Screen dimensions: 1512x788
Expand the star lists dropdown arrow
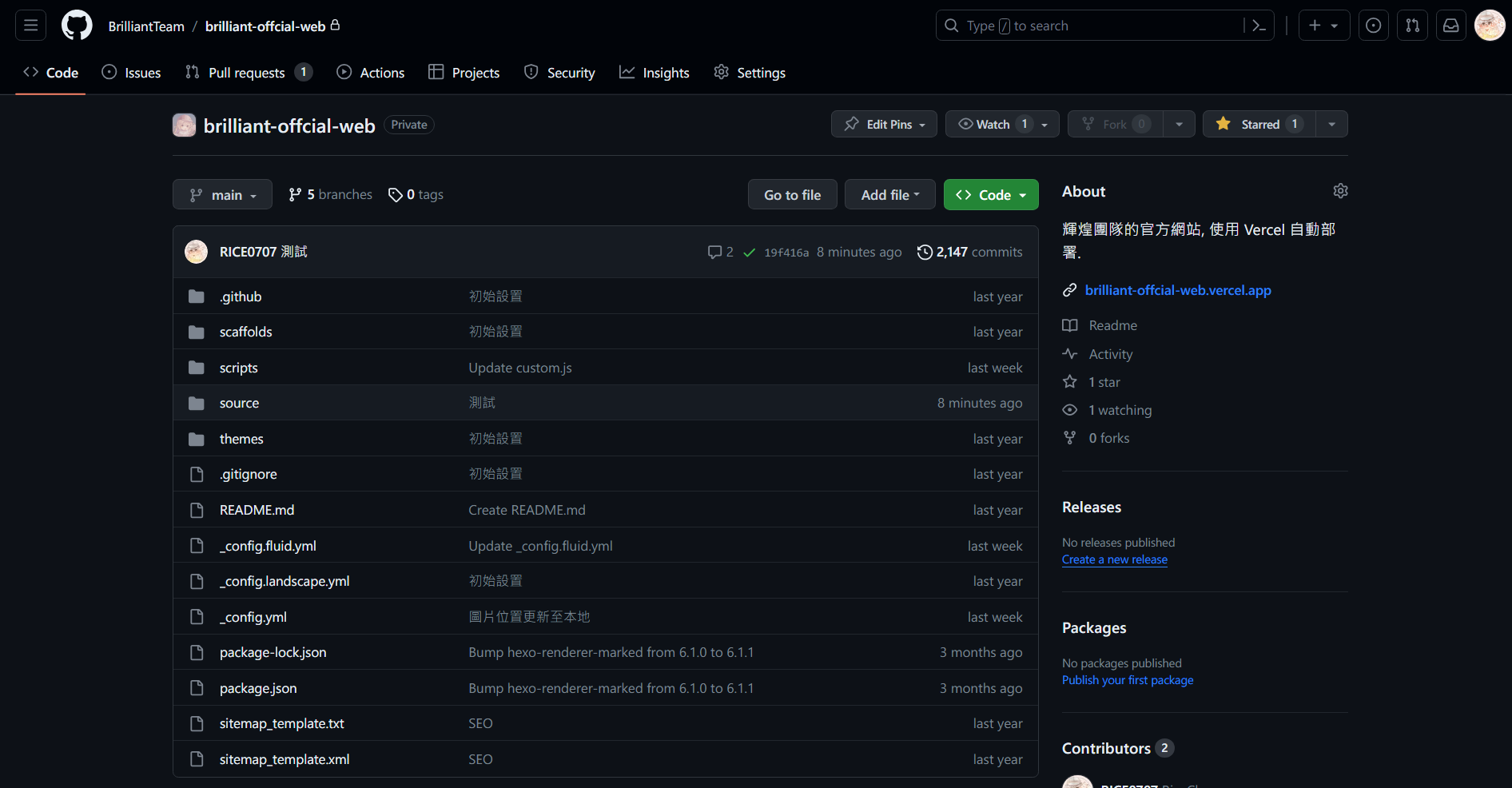(x=1331, y=124)
